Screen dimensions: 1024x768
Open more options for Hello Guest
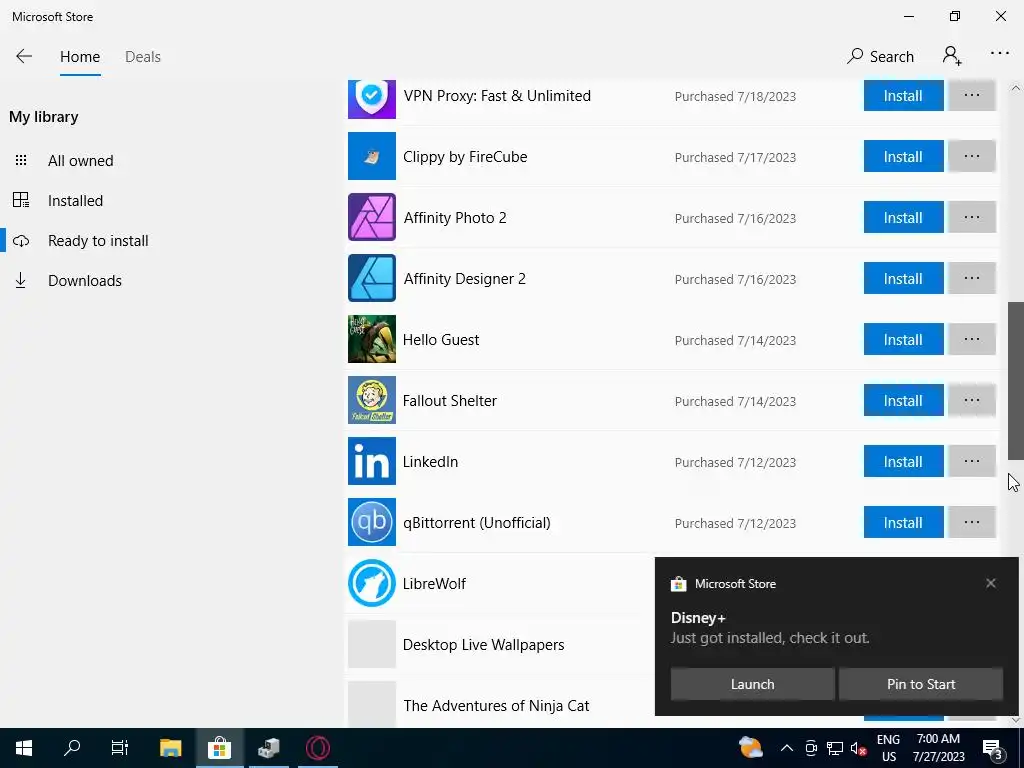tap(972, 339)
